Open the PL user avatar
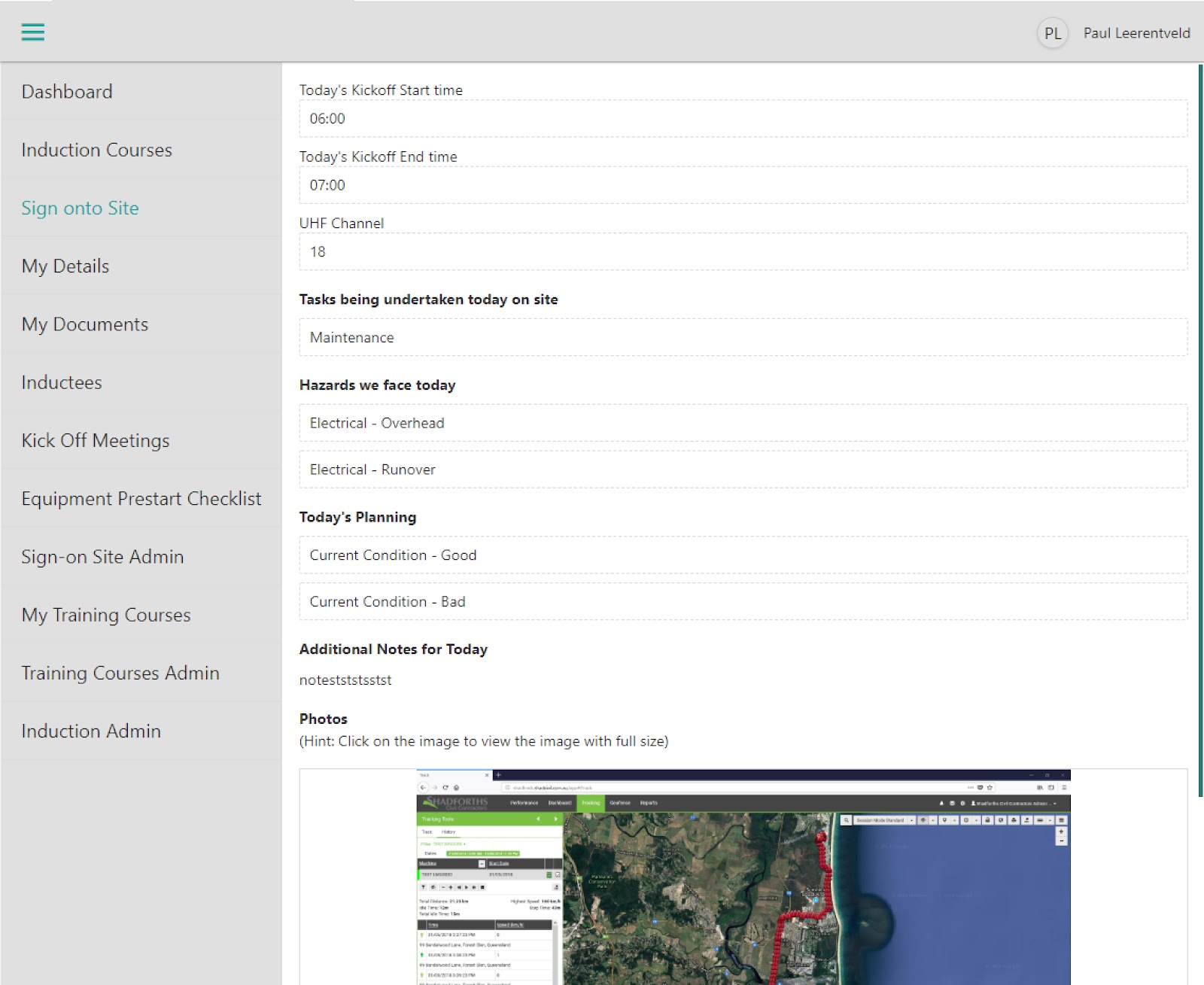1204x985 pixels. click(x=1052, y=33)
